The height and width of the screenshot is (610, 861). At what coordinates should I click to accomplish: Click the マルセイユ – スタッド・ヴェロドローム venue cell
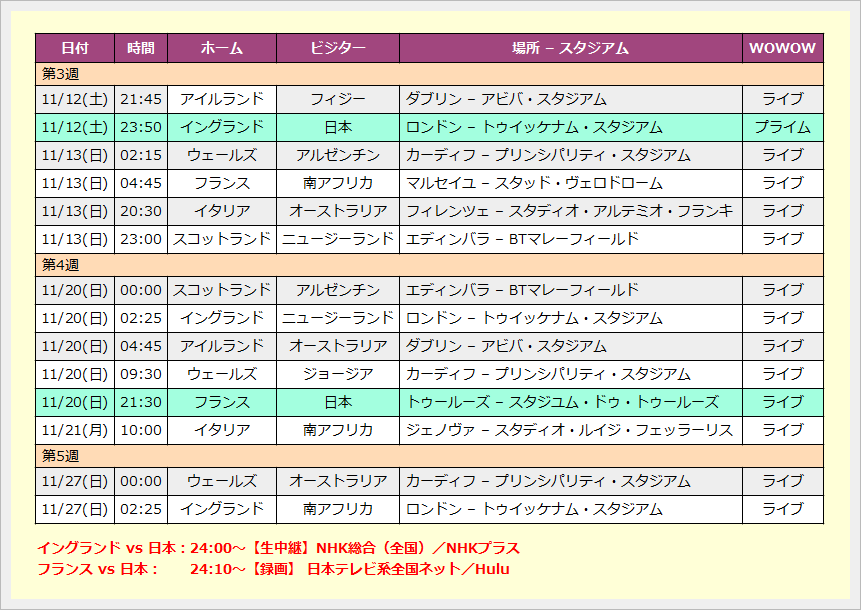570,183
